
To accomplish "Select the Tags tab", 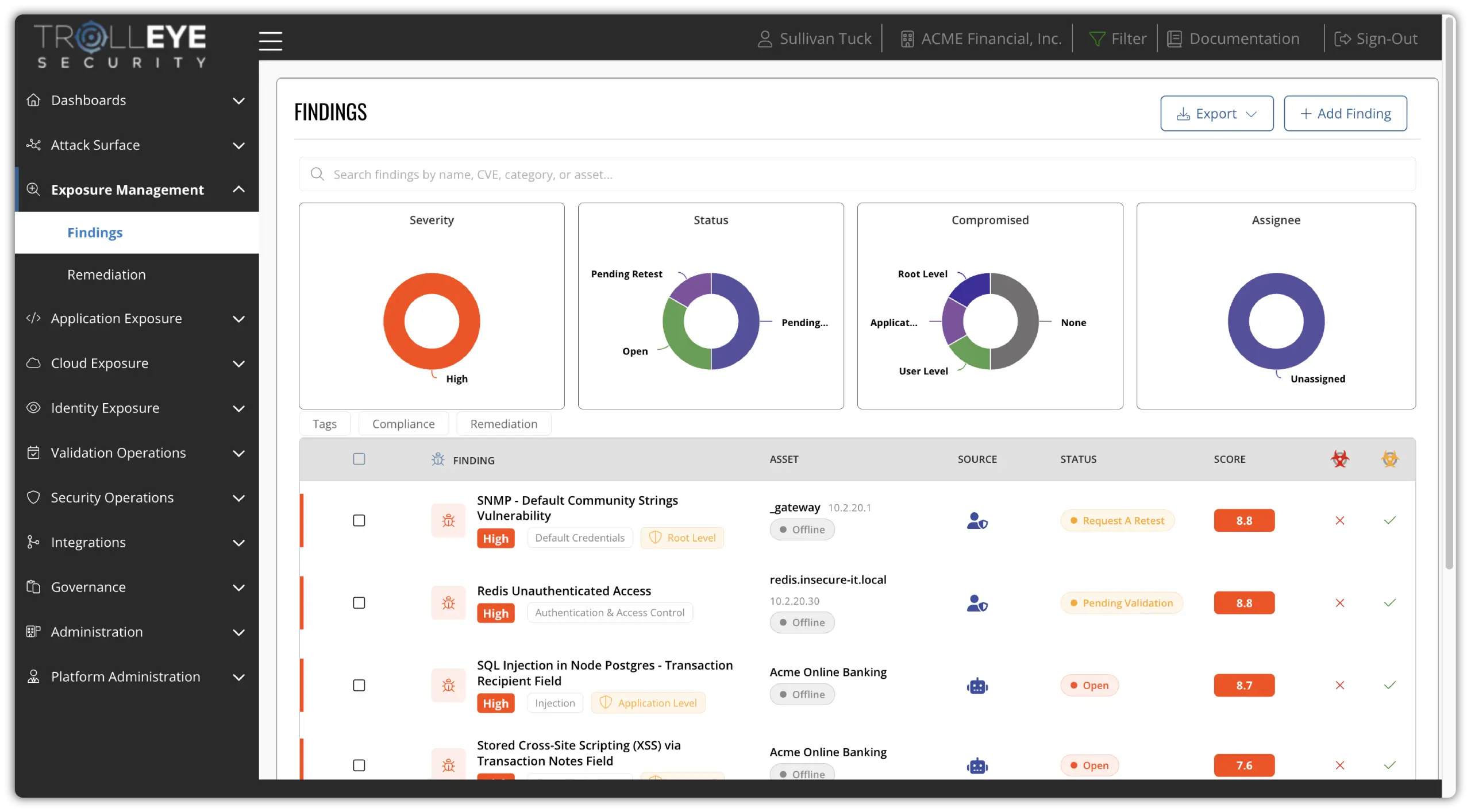I will click(x=325, y=424).
